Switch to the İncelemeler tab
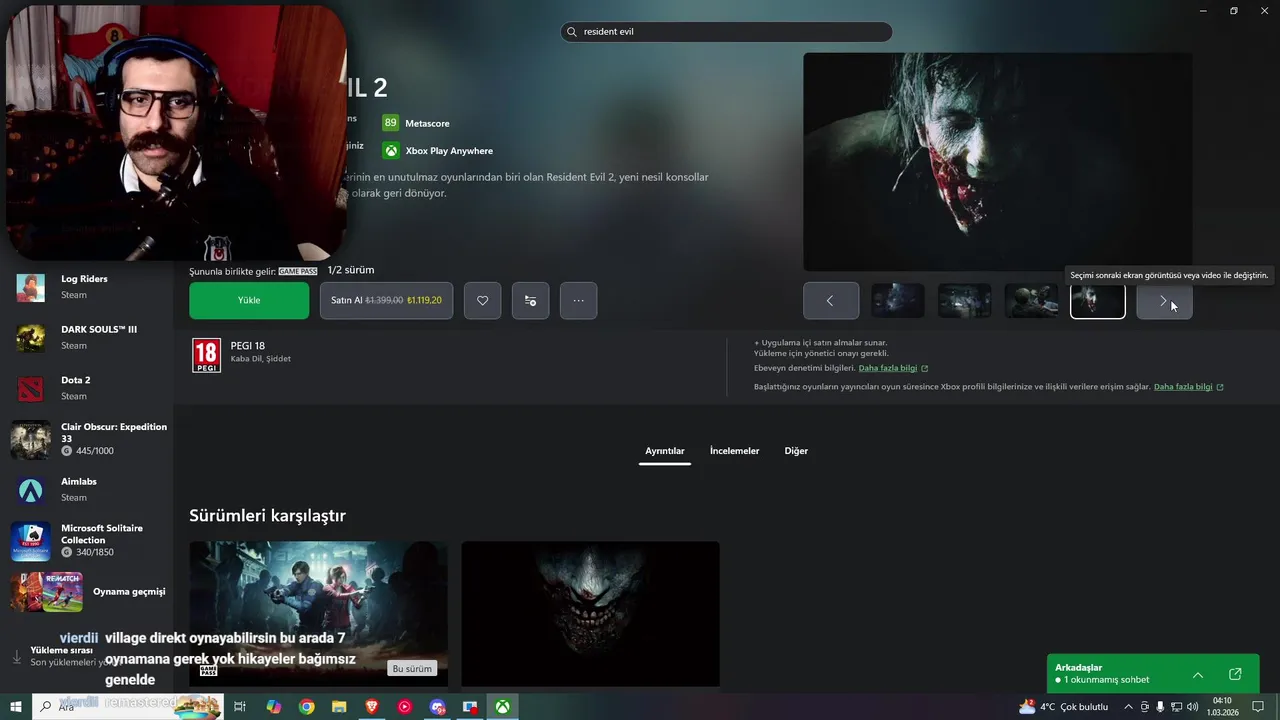The width and height of the screenshot is (1280, 720). (x=735, y=451)
